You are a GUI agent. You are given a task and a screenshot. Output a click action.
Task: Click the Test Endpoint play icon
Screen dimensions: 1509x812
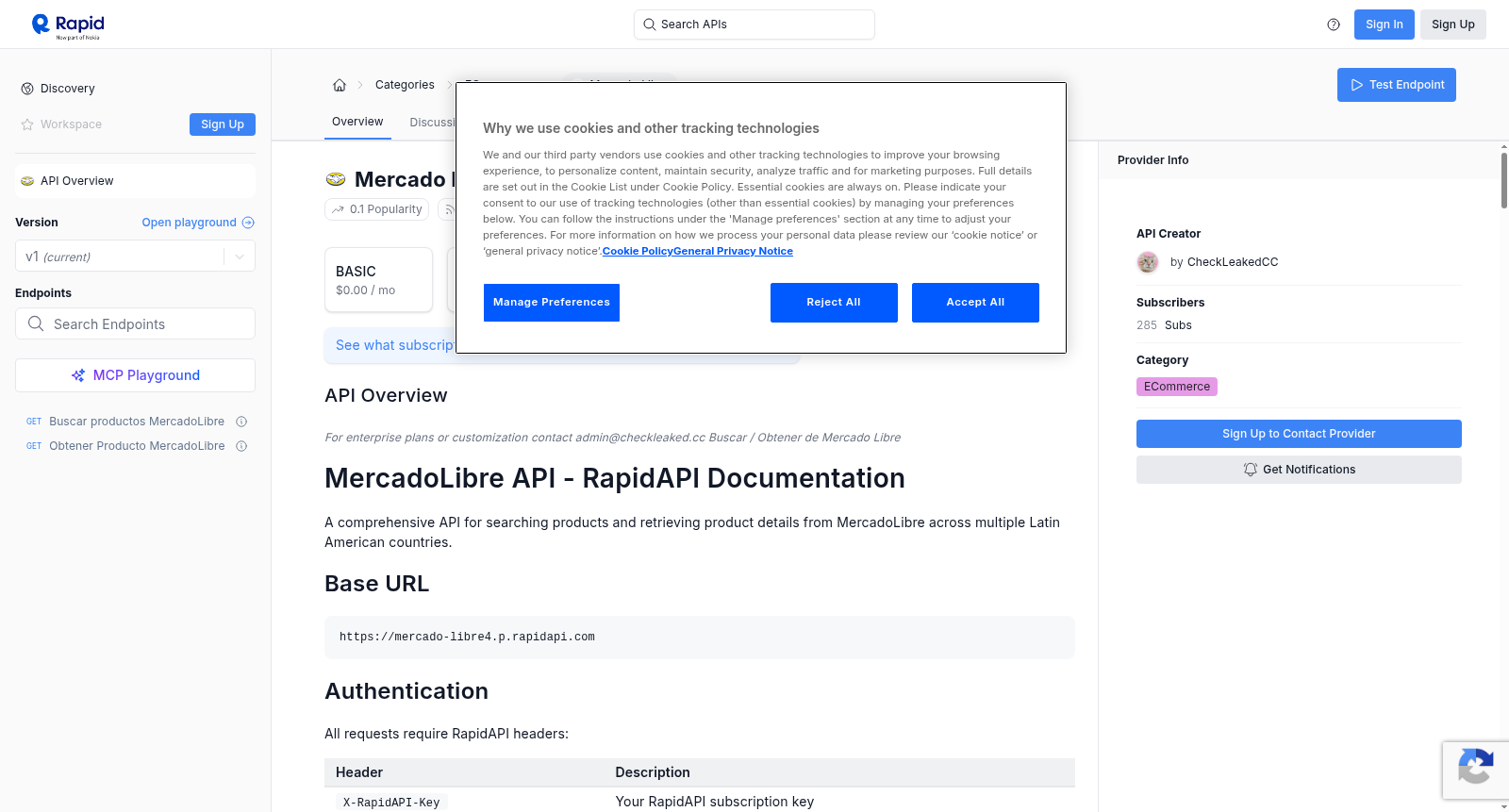tap(1357, 85)
